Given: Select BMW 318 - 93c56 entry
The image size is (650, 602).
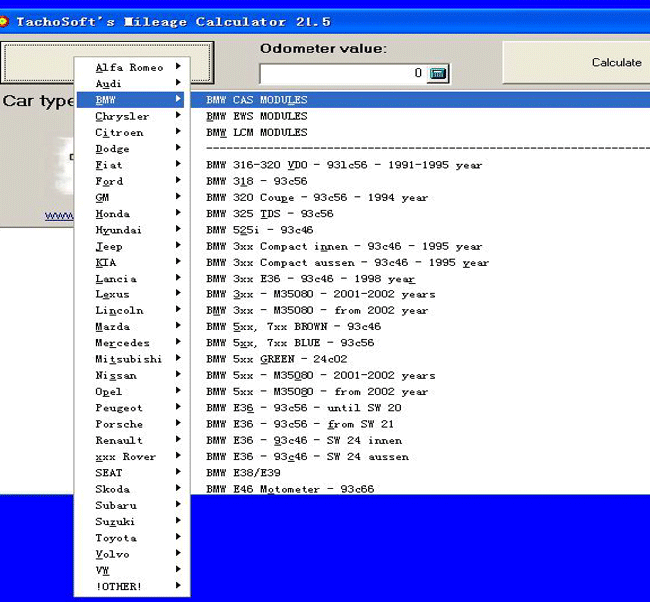Looking at the screenshot, I should pyautogui.click(x=420, y=181).
